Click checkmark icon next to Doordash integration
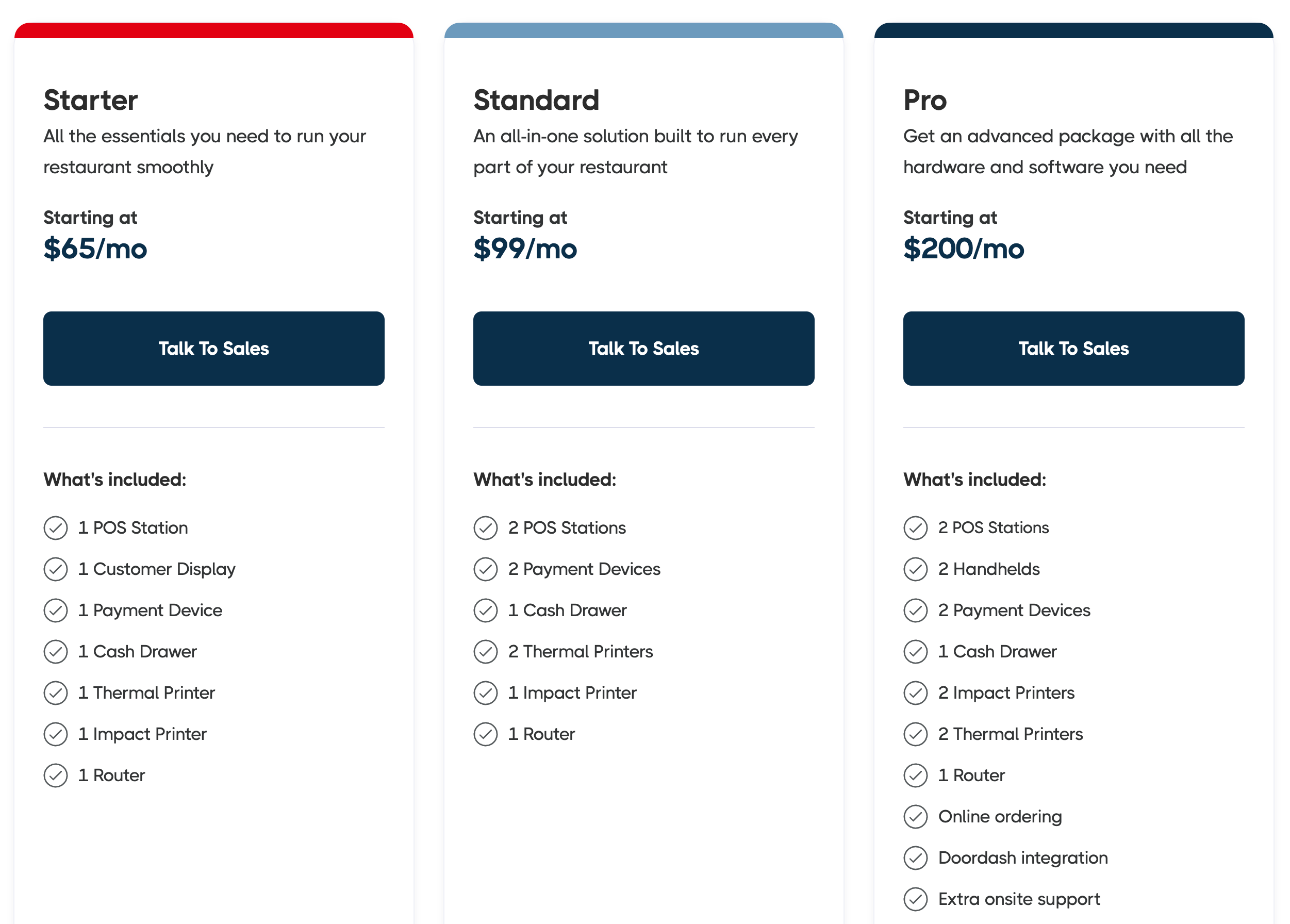Viewport: 1290px width, 924px height. (x=915, y=857)
